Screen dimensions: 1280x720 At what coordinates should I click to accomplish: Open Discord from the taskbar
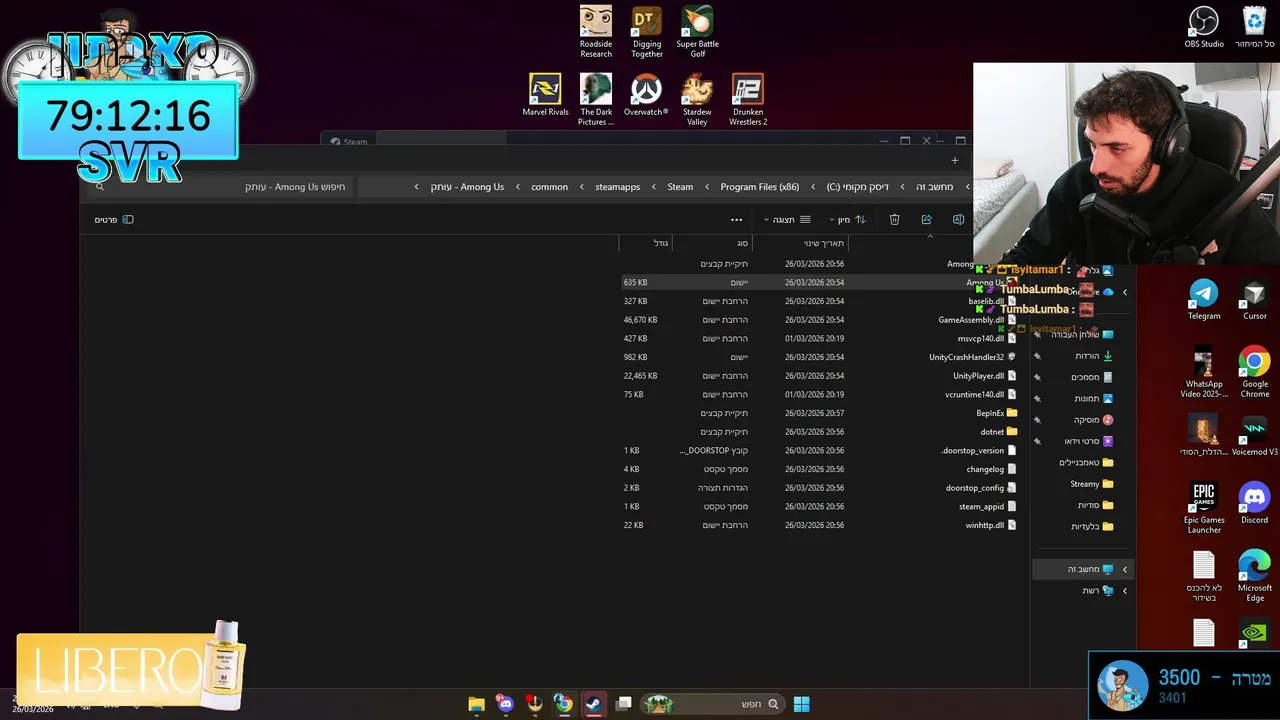[505, 704]
